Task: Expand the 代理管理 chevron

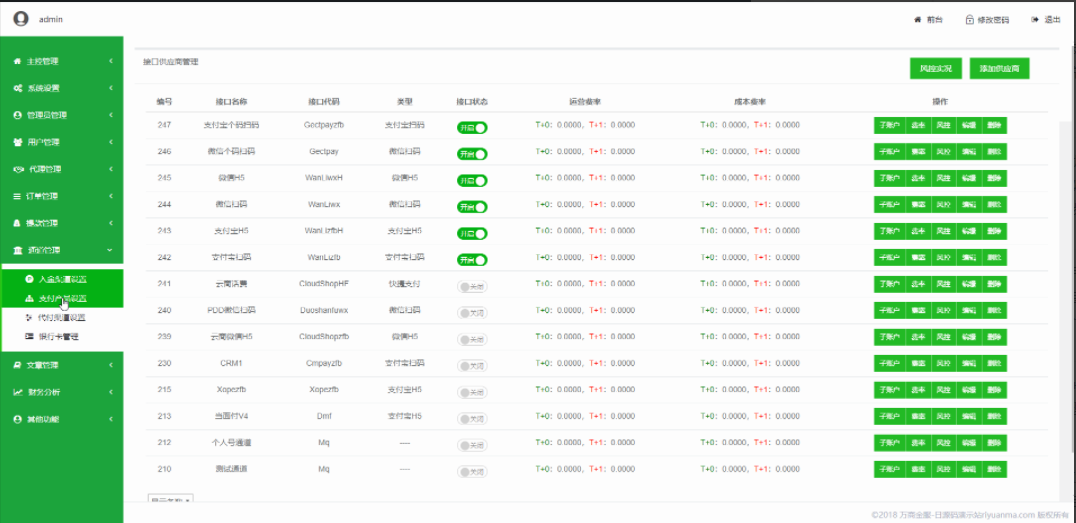Action: (110, 170)
